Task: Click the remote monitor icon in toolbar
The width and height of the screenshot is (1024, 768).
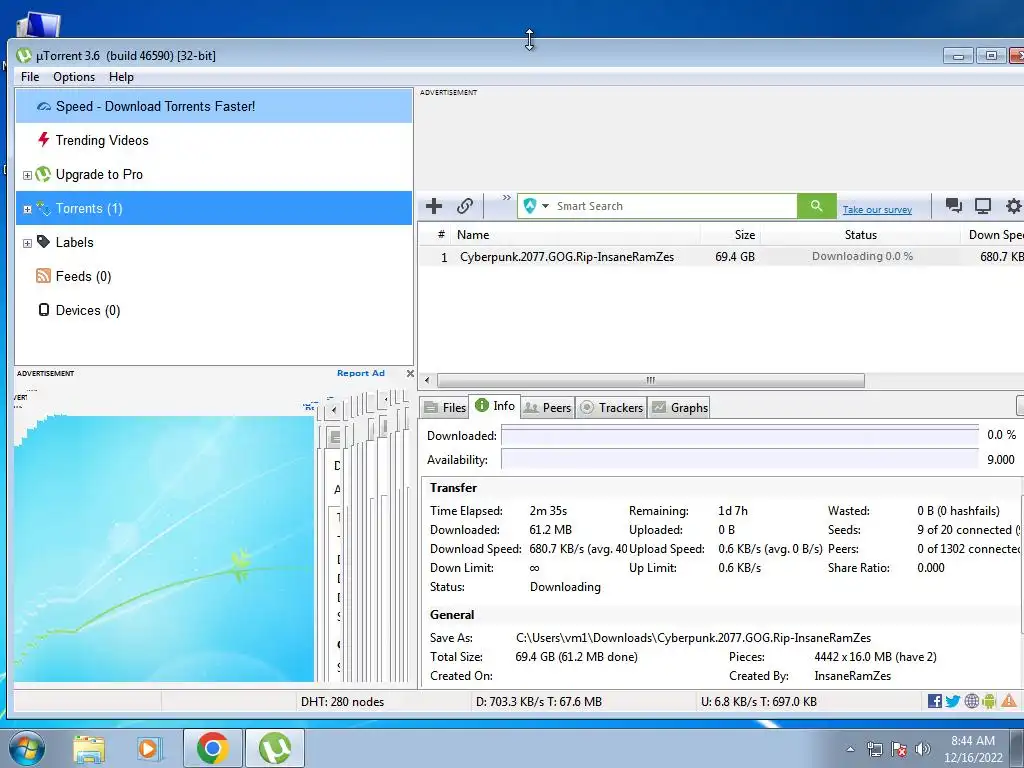Action: click(983, 206)
